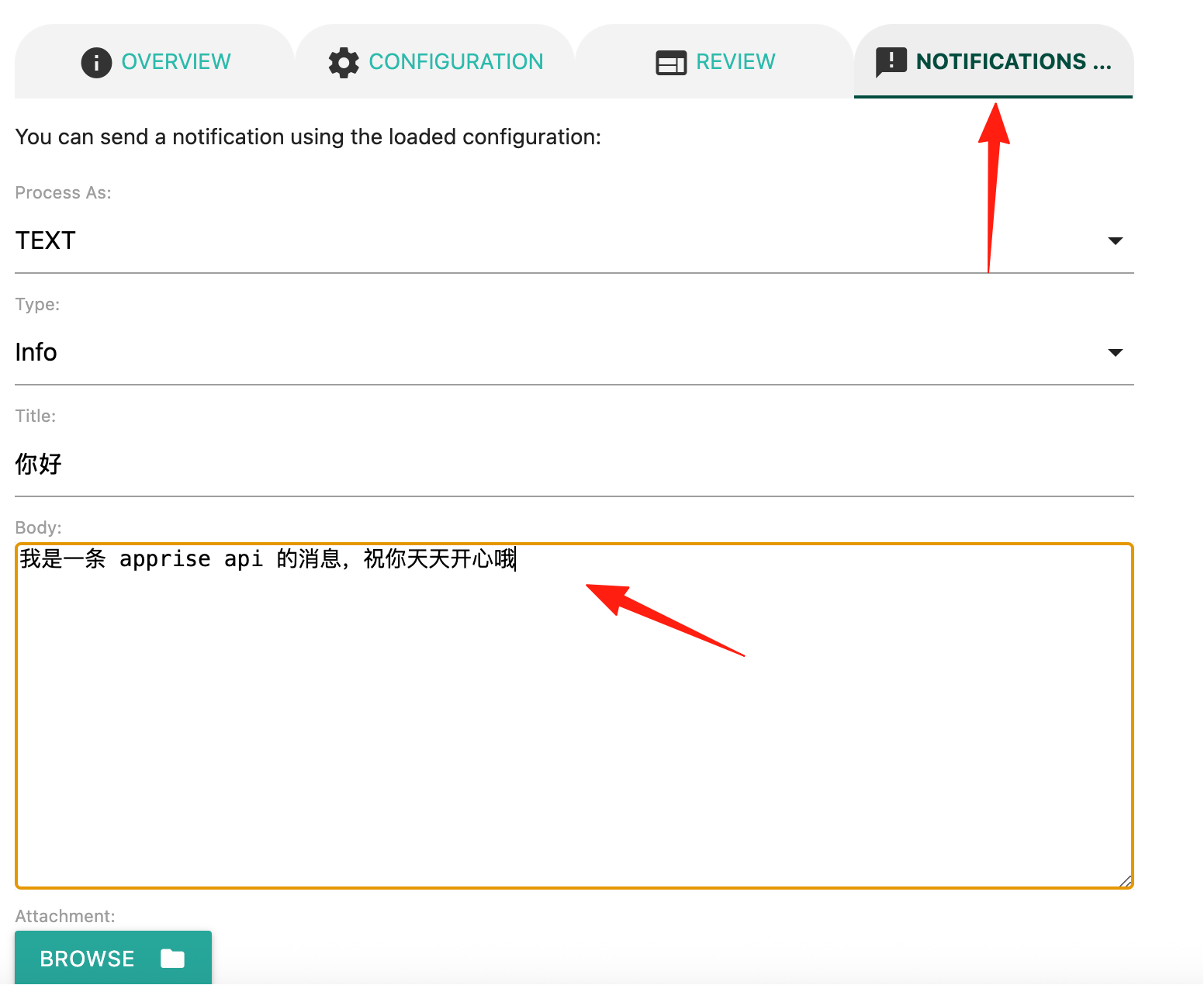Click the 'Attachment:' label

click(65, 916)
